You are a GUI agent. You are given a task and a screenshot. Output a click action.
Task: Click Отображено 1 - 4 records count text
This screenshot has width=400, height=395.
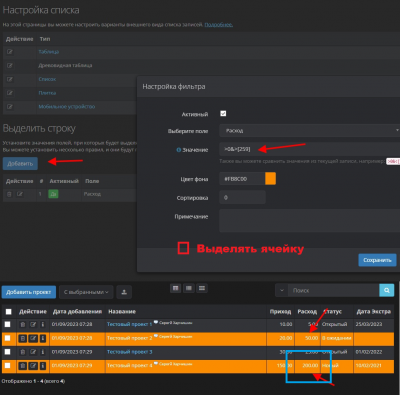(33, 381)
